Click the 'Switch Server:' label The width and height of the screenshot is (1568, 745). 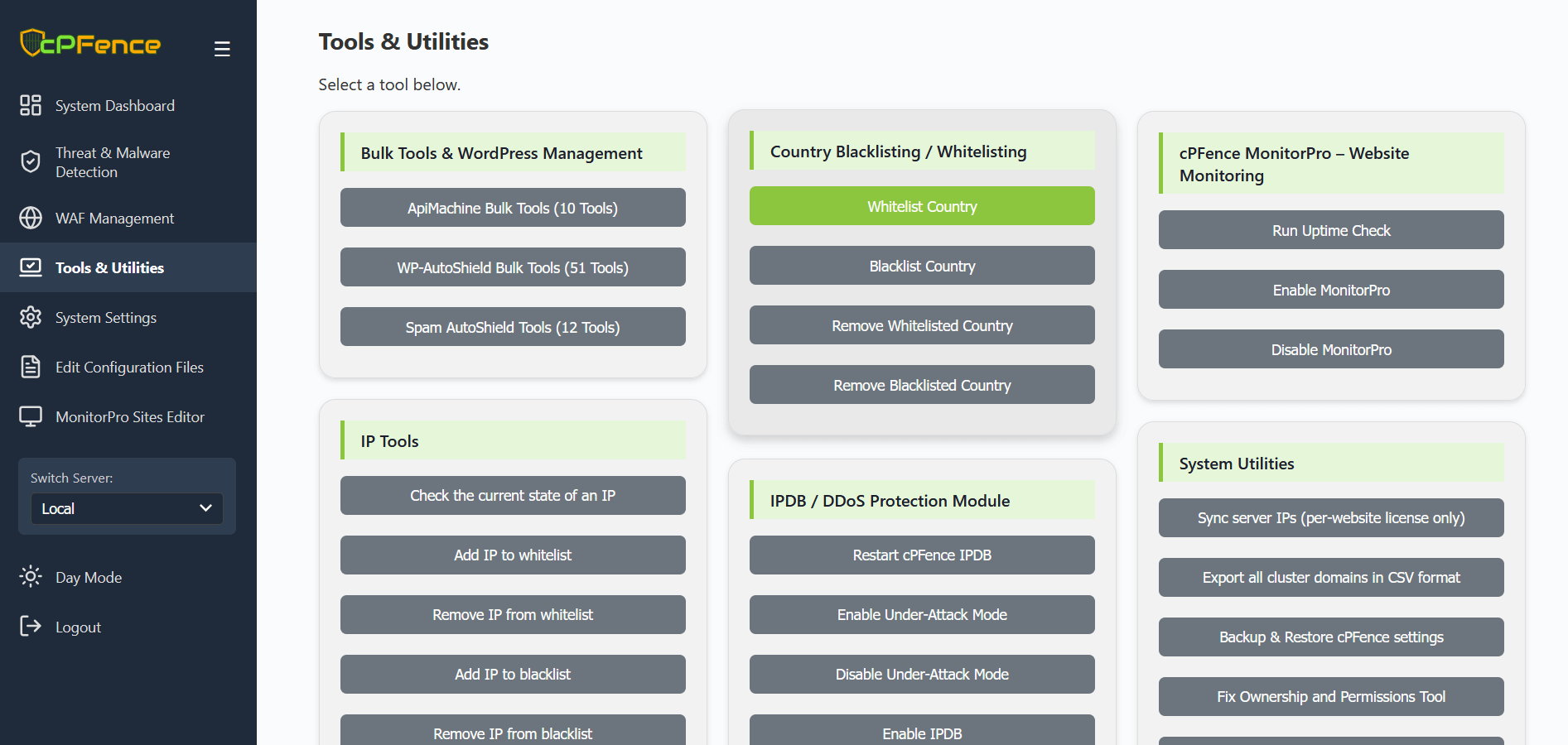pyautogui.click(x=72, y=478)
